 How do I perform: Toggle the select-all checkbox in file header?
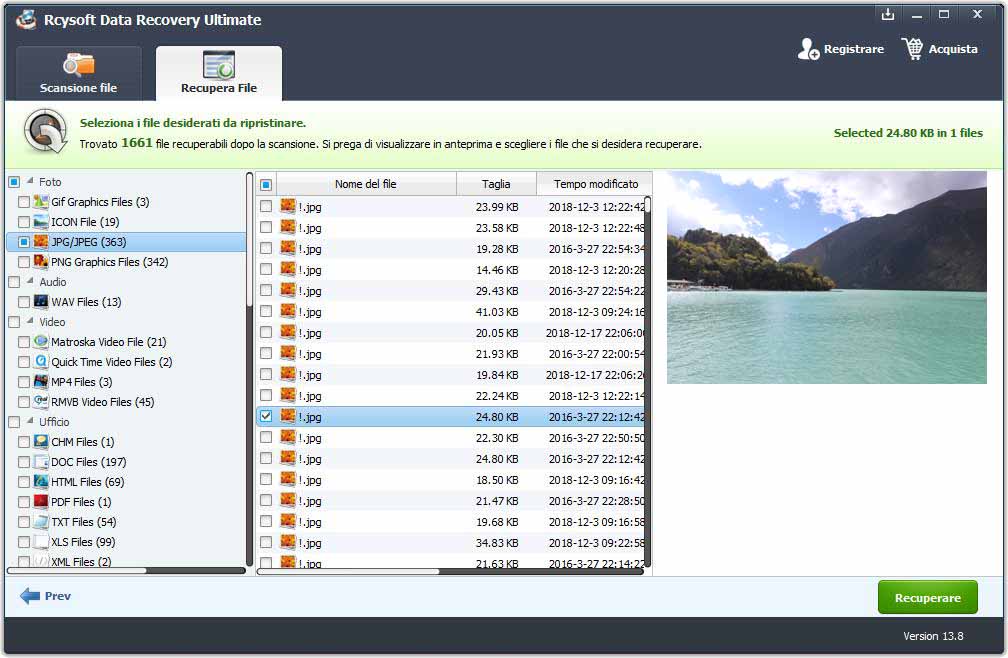pyautogui.click(x=265, y=184)
